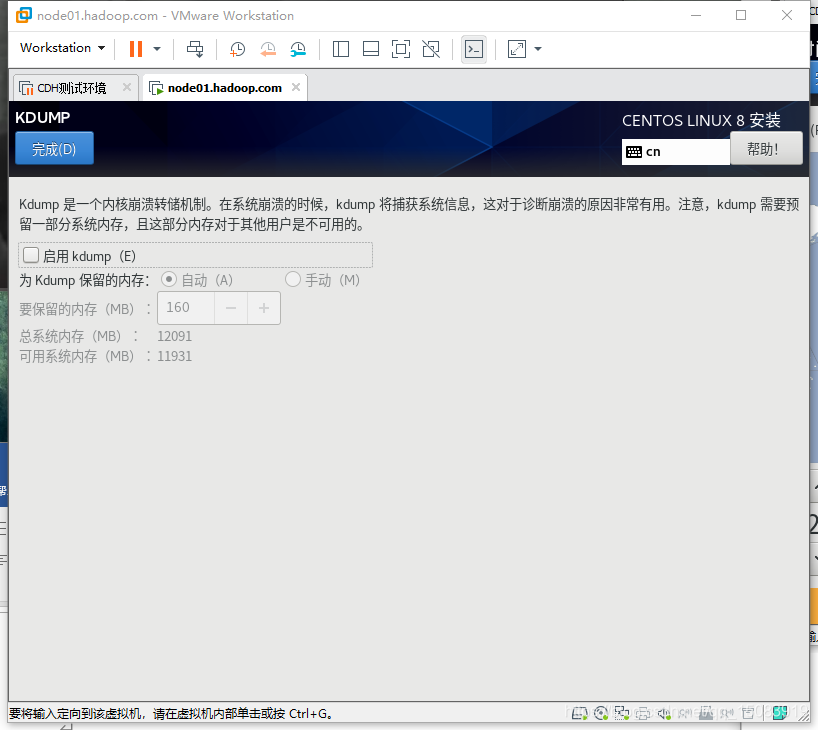Maximize the VMware Workstation window
The height and width of the screenshot is (730, 818).
pos(741,15)
